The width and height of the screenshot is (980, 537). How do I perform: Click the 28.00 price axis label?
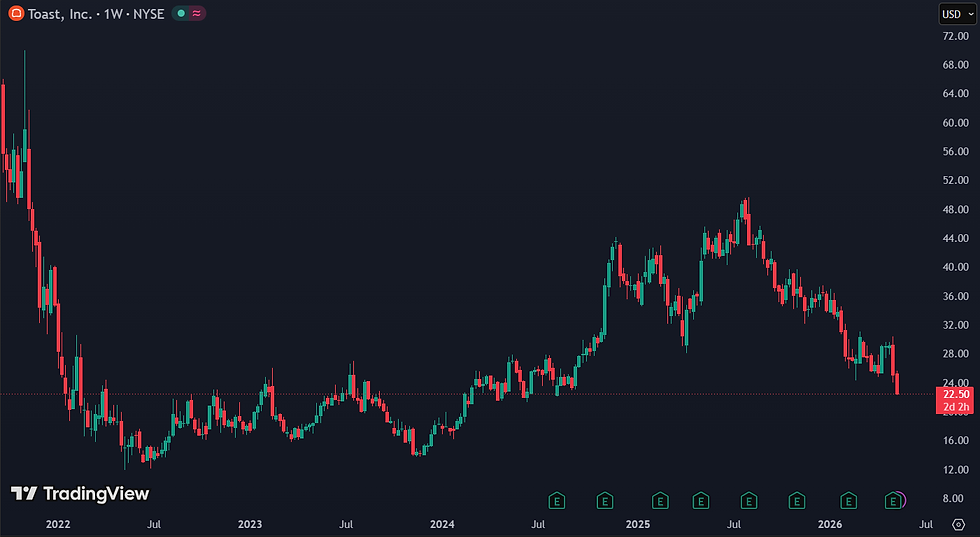pyautogui.click(x=956, y=354)
